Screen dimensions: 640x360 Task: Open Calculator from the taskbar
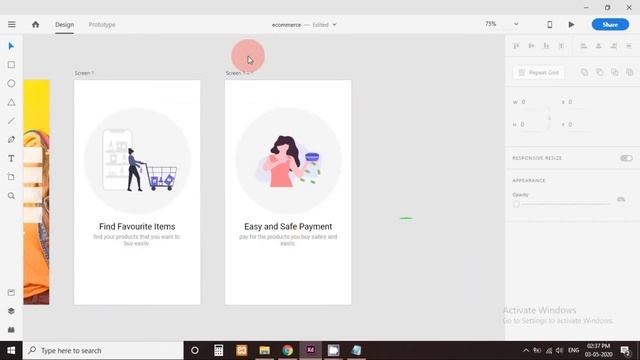click(x=218, y=350)
